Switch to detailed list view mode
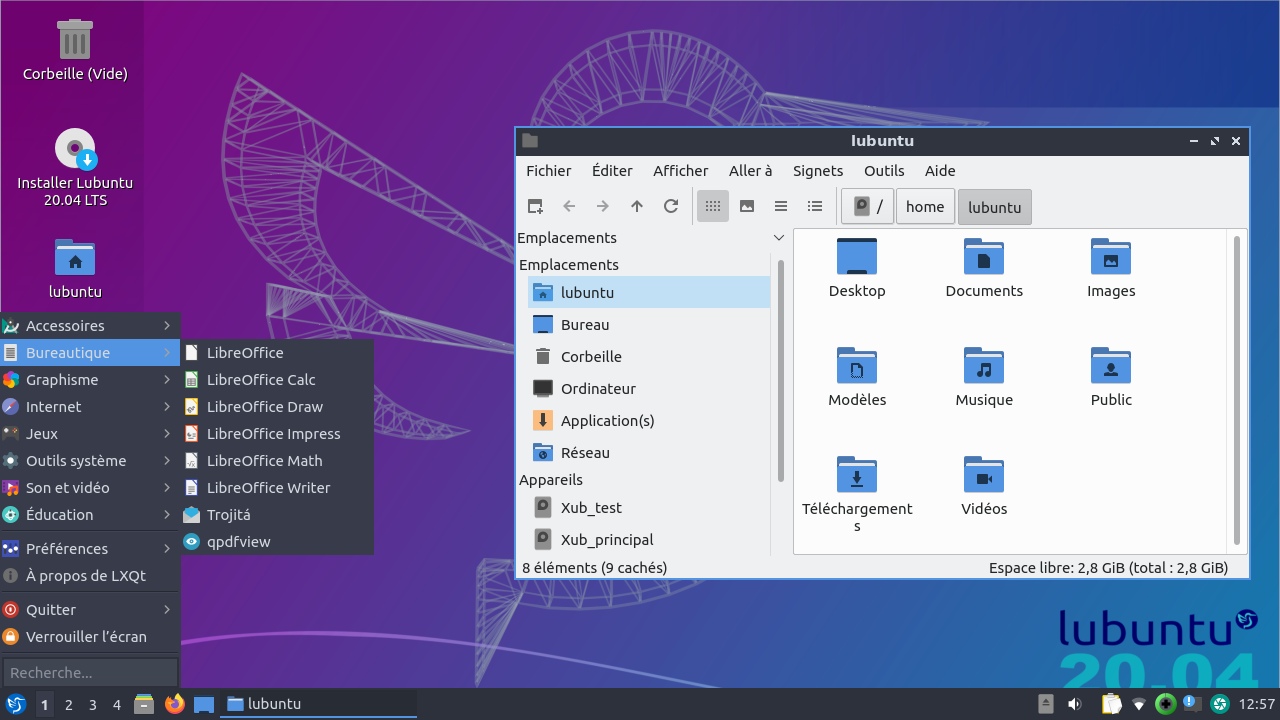 815,206
